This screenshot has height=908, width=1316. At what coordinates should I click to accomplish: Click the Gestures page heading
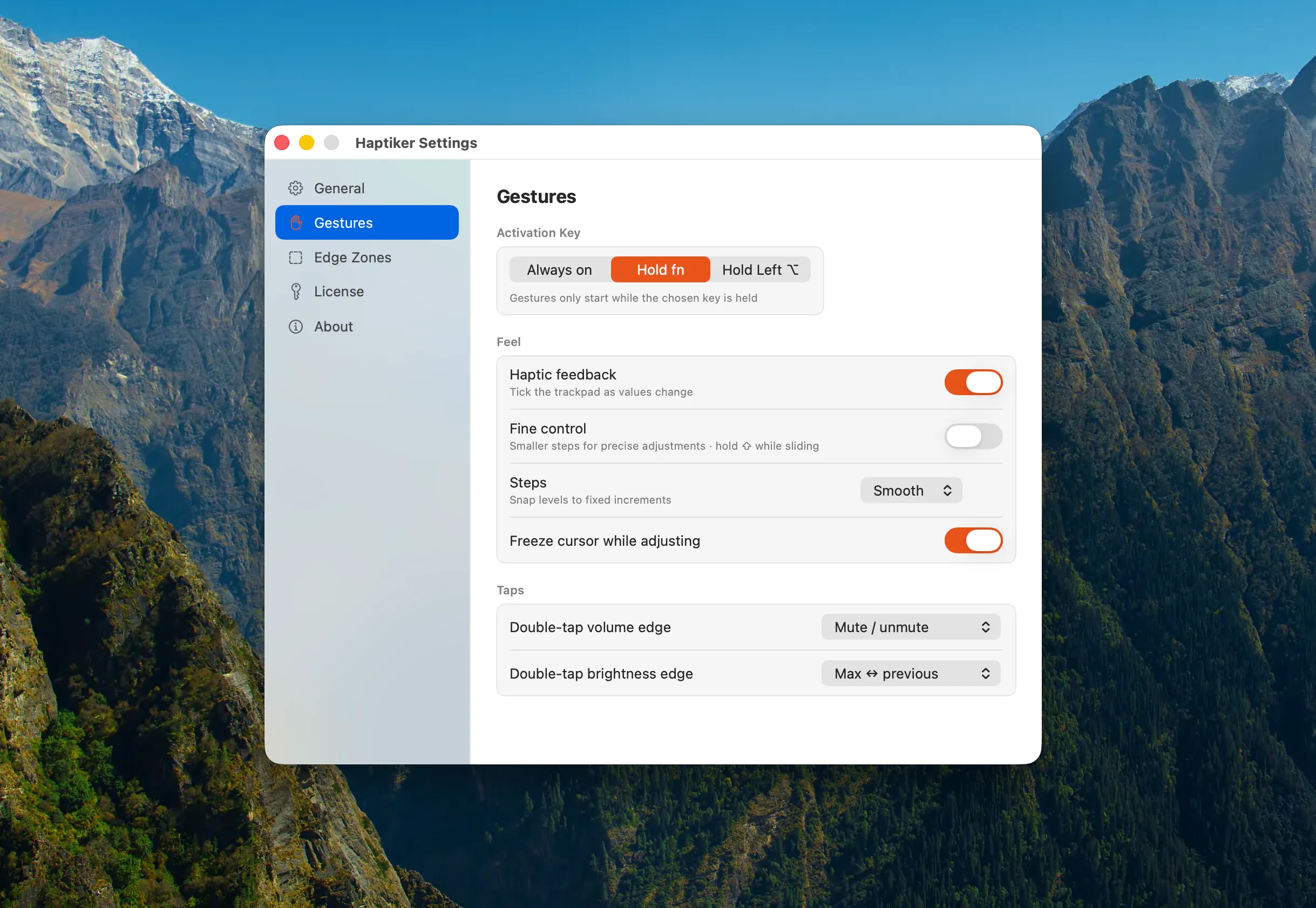click(537, 197)
